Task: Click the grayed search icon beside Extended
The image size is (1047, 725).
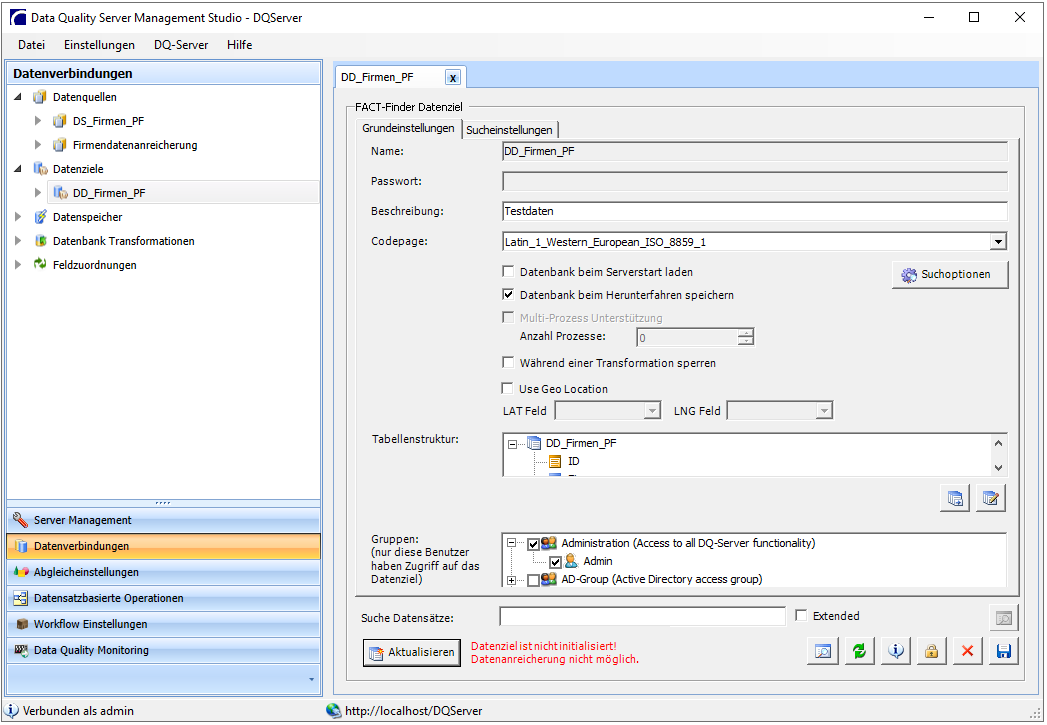Action: (x=1004, y=618)
